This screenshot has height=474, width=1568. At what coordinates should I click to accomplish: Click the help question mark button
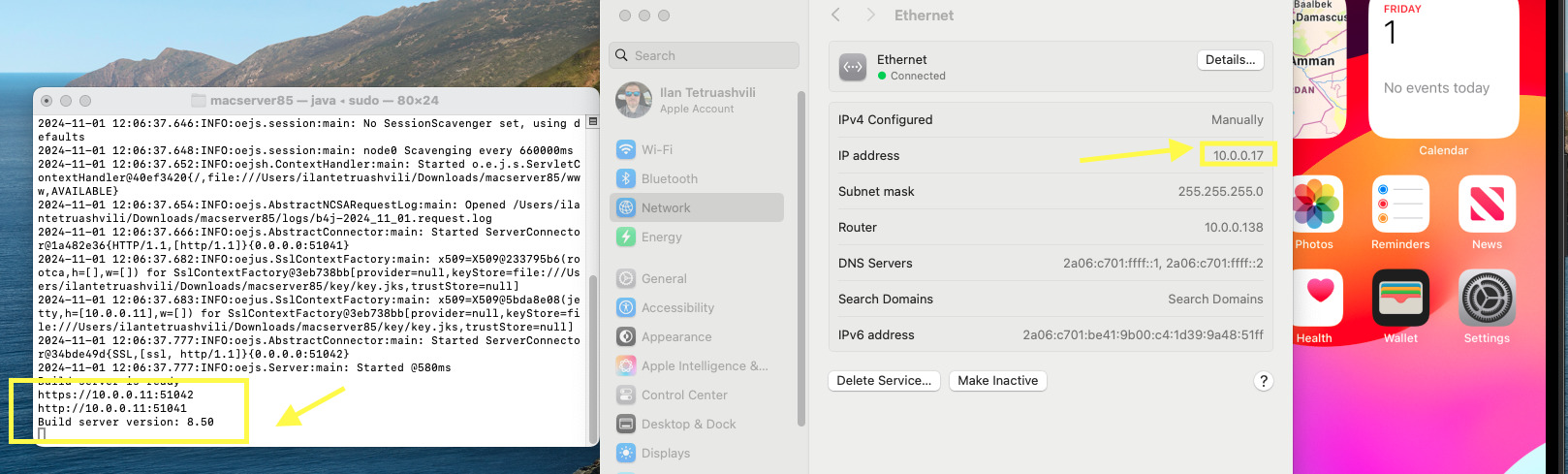1263,381
